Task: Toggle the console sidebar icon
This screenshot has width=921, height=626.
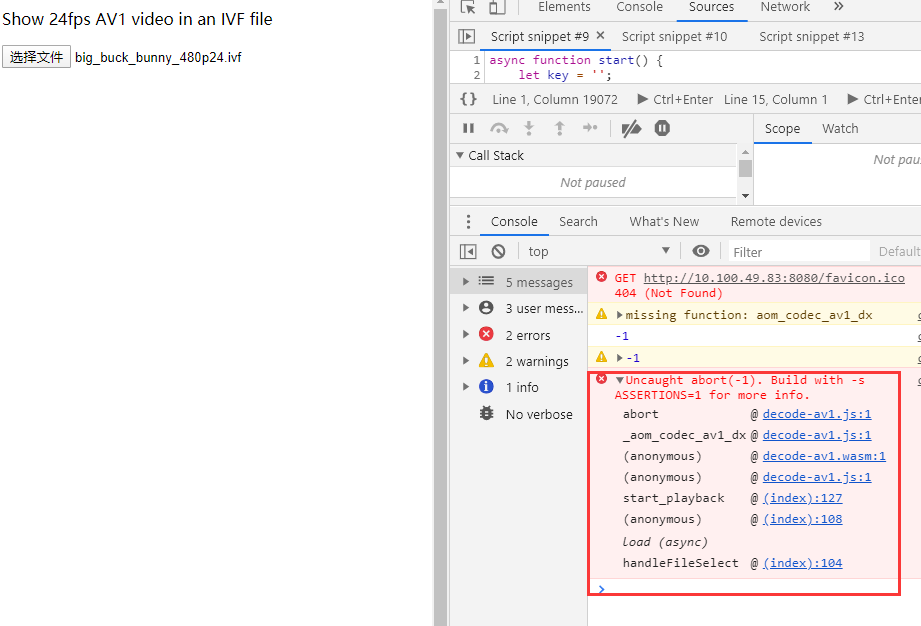Action: pos(468,251)
